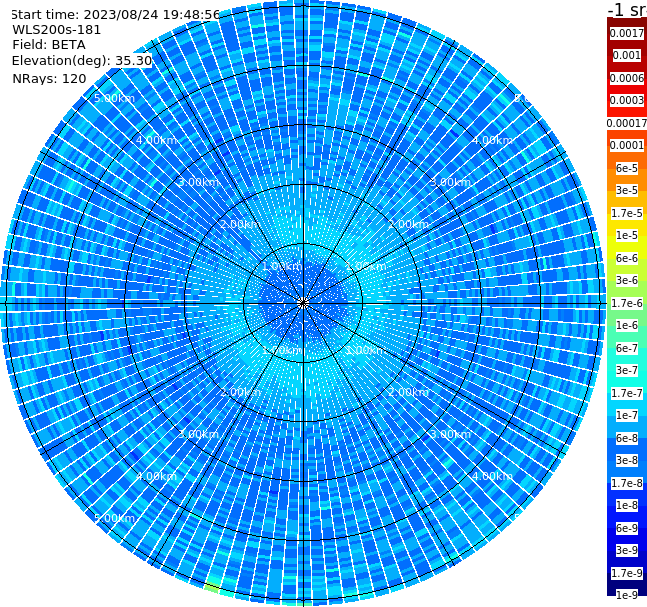The image size is (647, 607).
Task: Click the 5.00km range label in lower-left quadrant
Action: click(114, 518)
